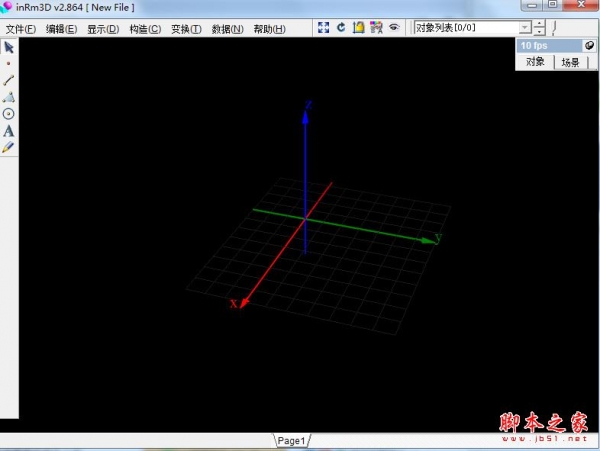Viewport: 600px width, 451px height.
Task: Open the 构造(C) menu
Action: 145,29
